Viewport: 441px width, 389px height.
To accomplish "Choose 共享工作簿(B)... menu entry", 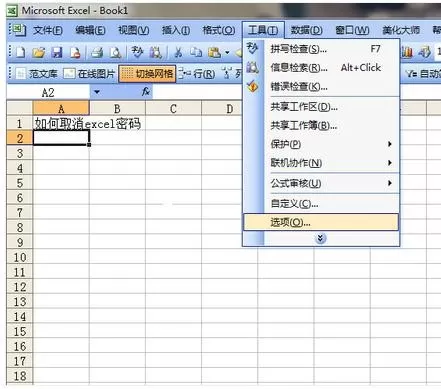I will point(321,125).
